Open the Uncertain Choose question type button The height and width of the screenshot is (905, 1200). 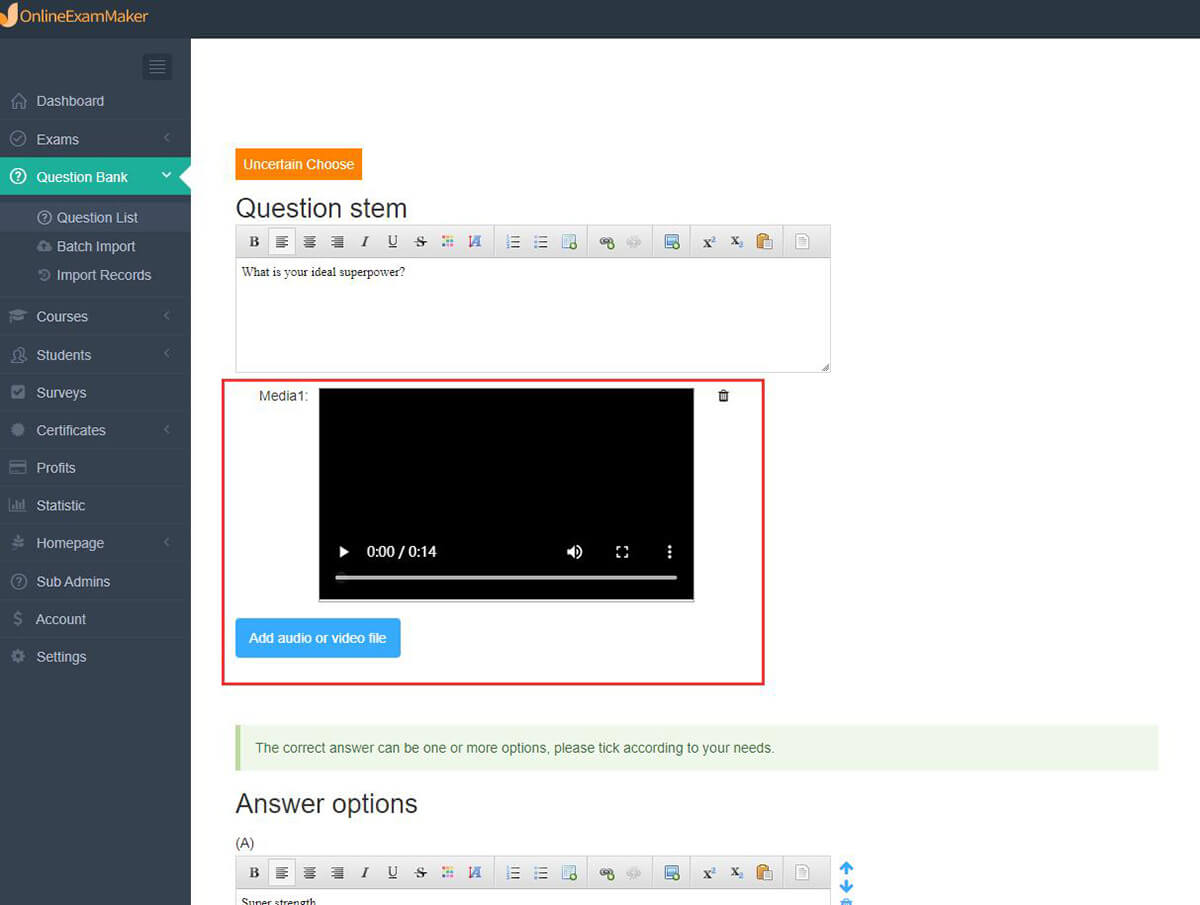coord(298,164)
